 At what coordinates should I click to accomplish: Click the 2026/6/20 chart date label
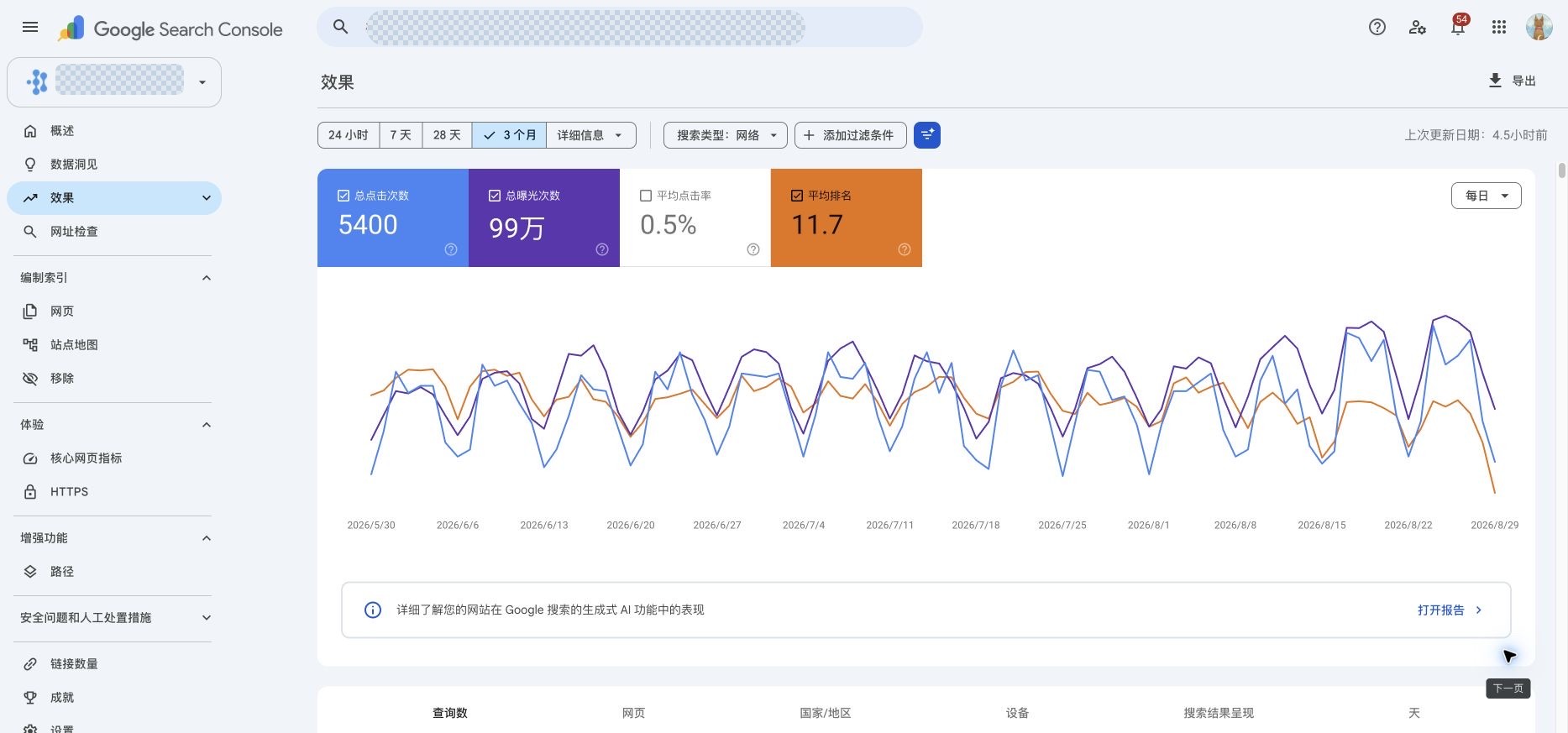coord(631,526)
